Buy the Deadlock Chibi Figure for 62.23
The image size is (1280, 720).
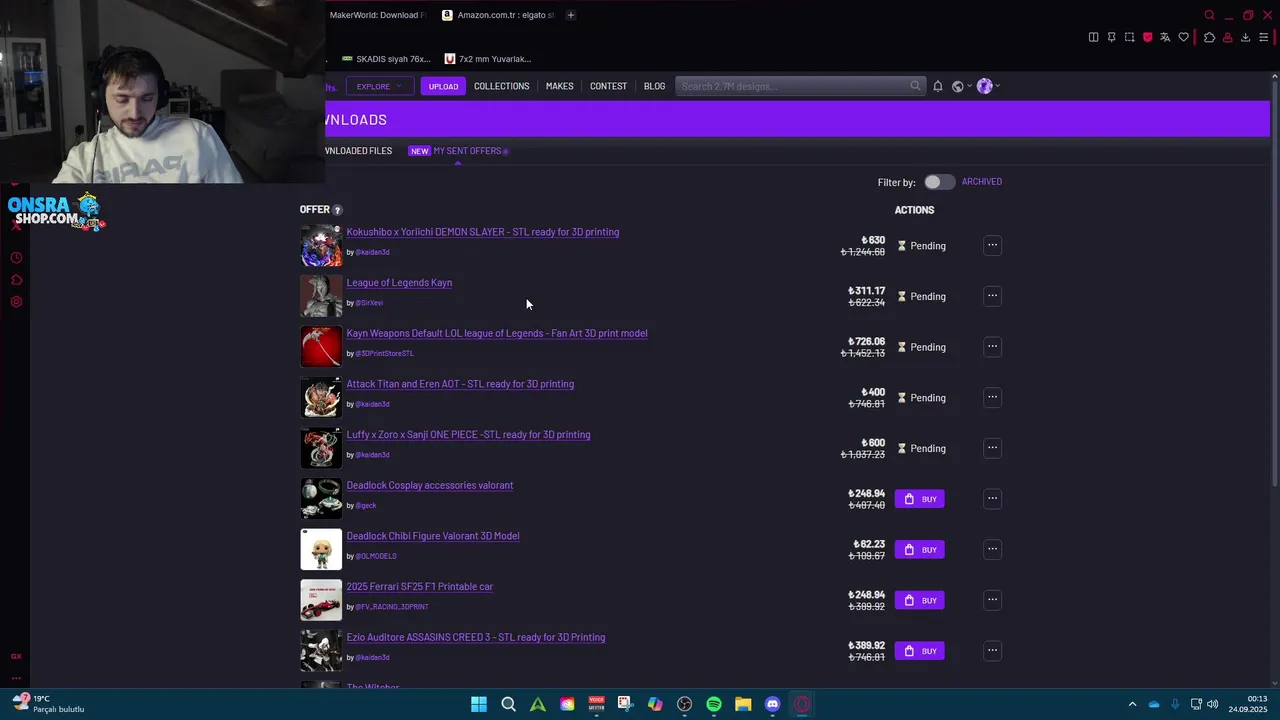point(919,550)
